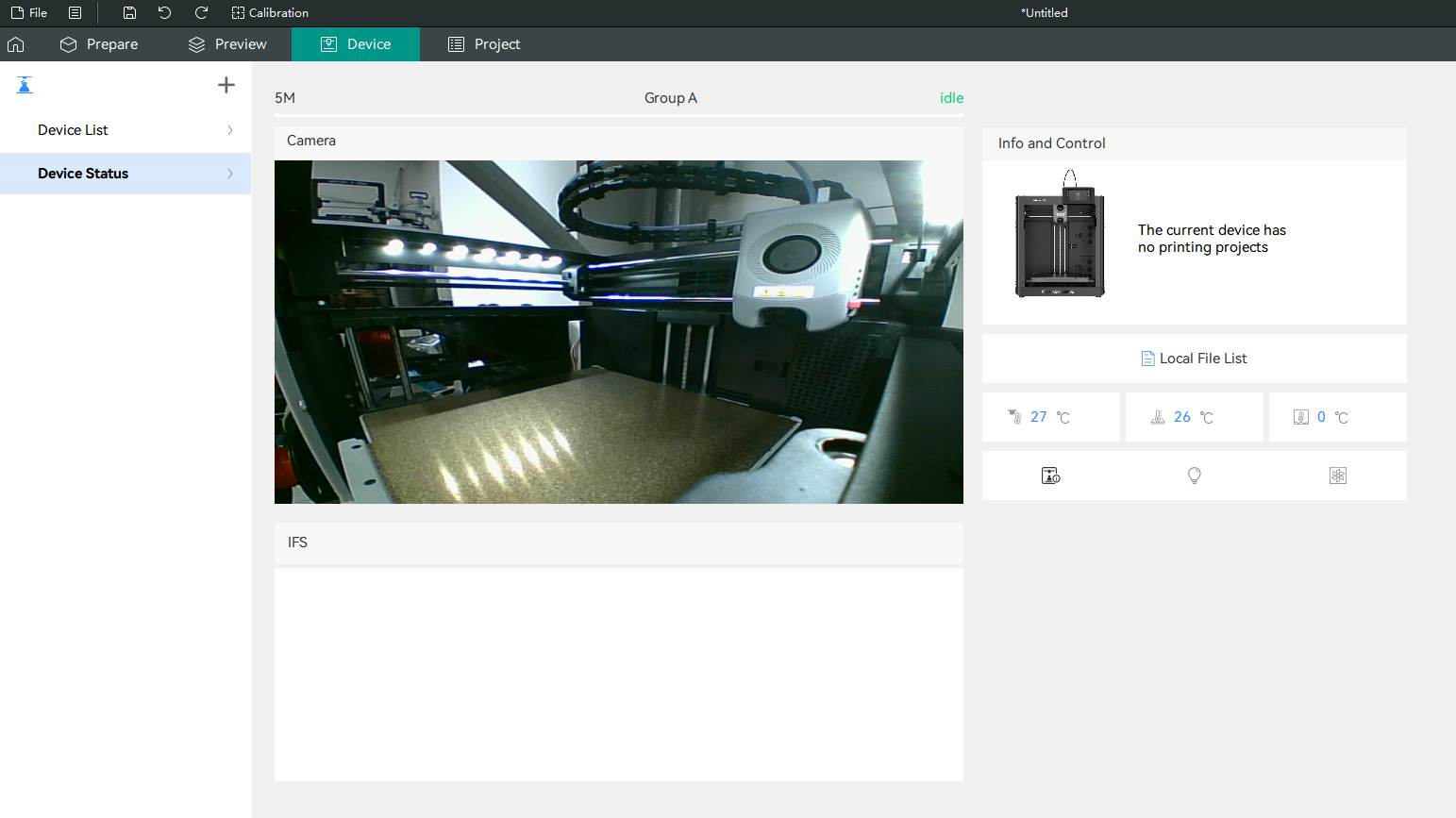Expand the Device Status chevron

pos(230,174)
